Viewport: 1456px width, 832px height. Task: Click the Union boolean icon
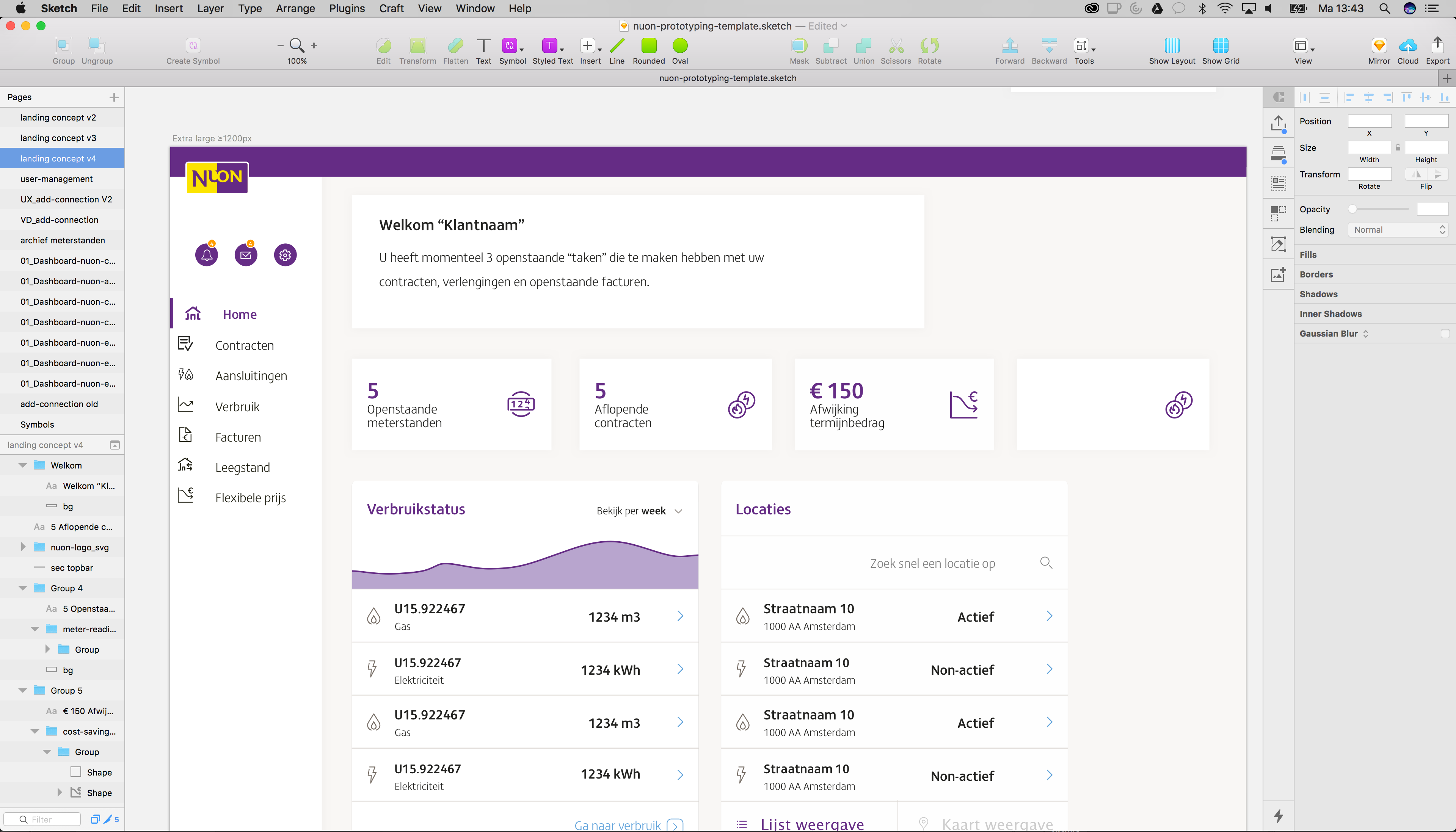tap(863, 46)
